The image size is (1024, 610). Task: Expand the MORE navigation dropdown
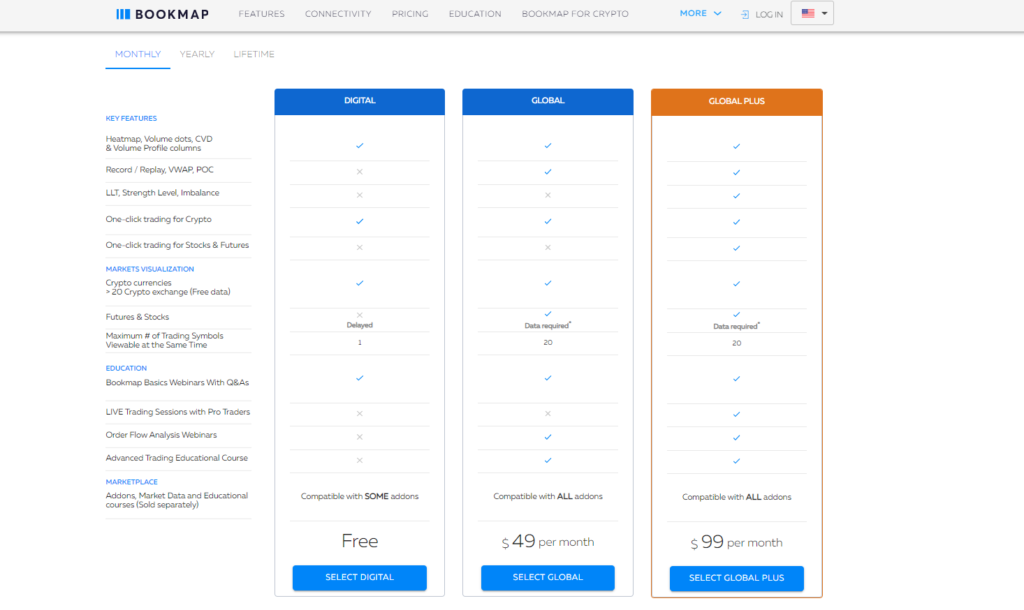pos(700,14)
